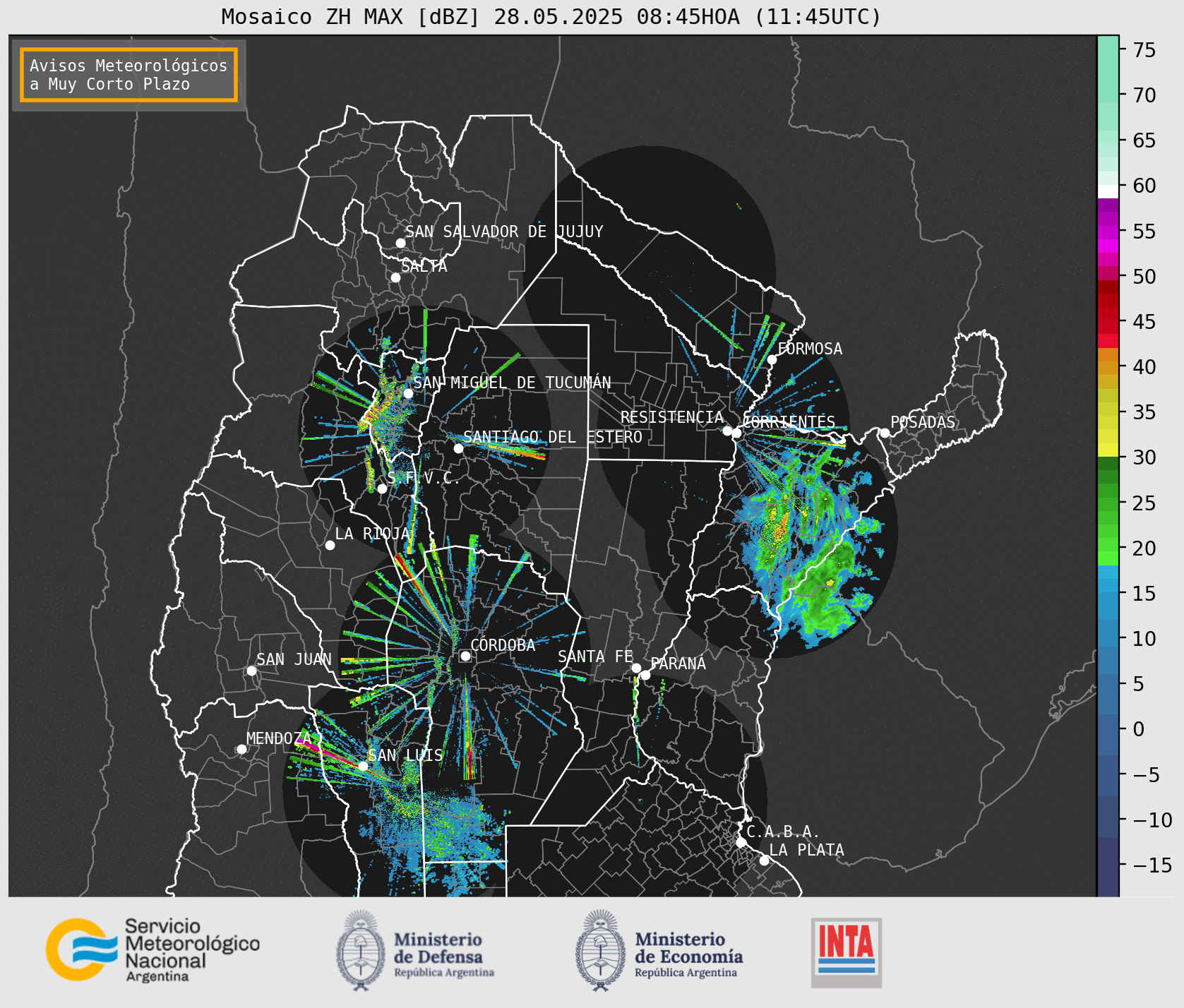Select the SAN SALVADOR DE JUJUY city dot
Image resolution: width=1184 pixels, height=1008 pixels.
click(x=400, y=243)
